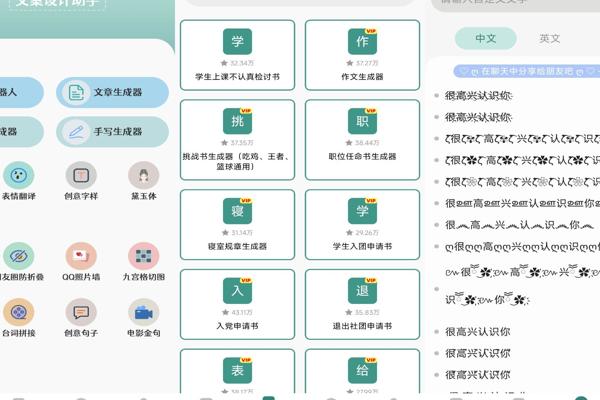
Task: Open the 电影金句 camera icon
Action: pyautogui.click(x=143, y=312)
